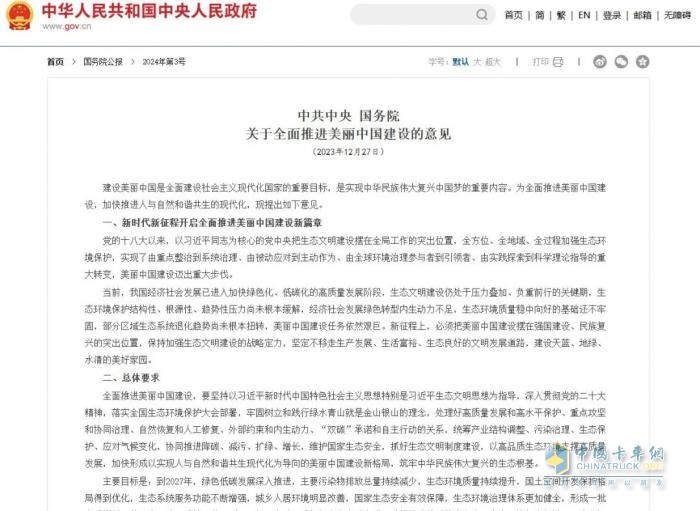Open the 邮箱 mailbox link

point(642,16)
